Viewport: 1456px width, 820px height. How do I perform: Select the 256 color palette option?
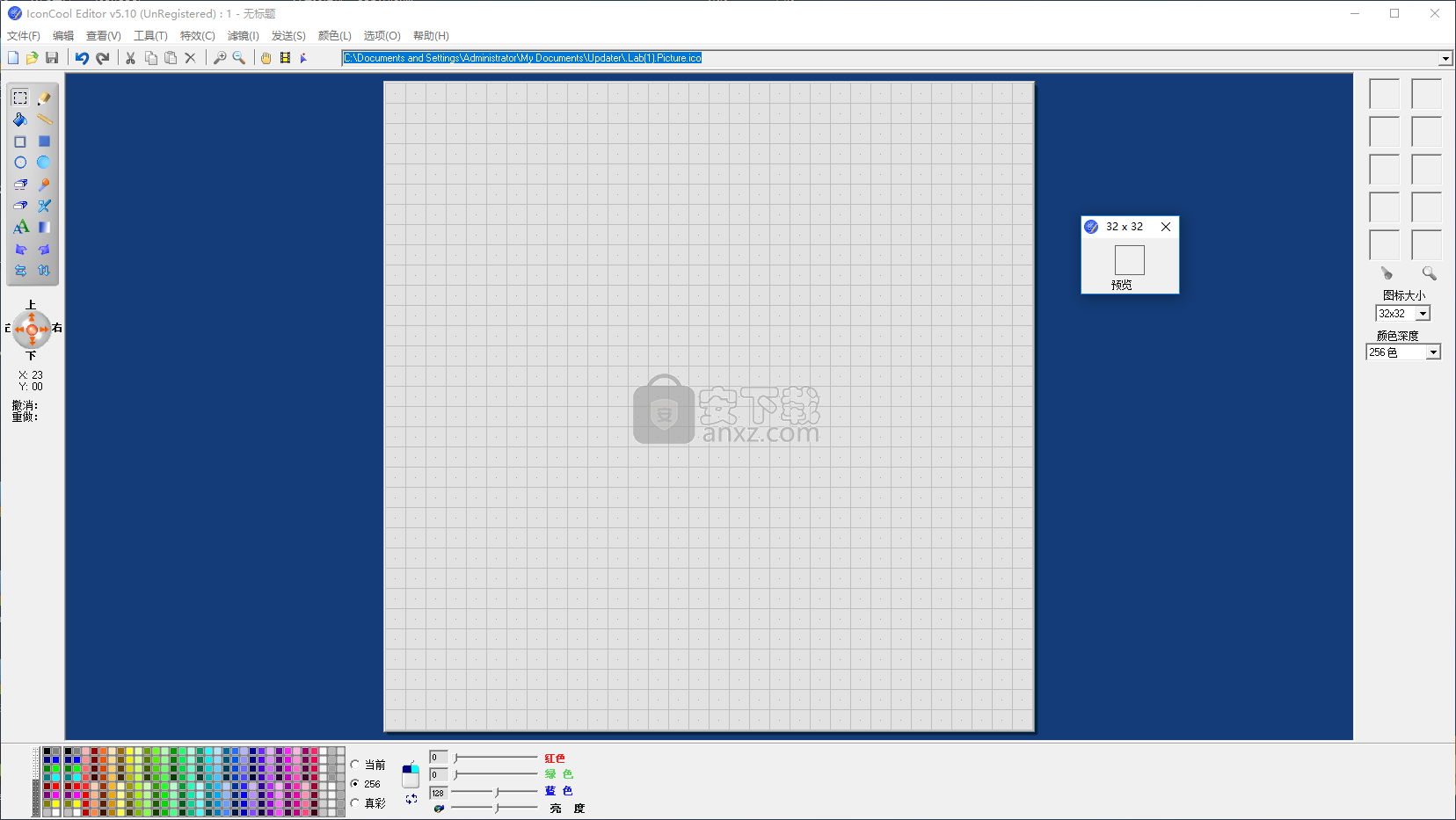tap(355, 783)
